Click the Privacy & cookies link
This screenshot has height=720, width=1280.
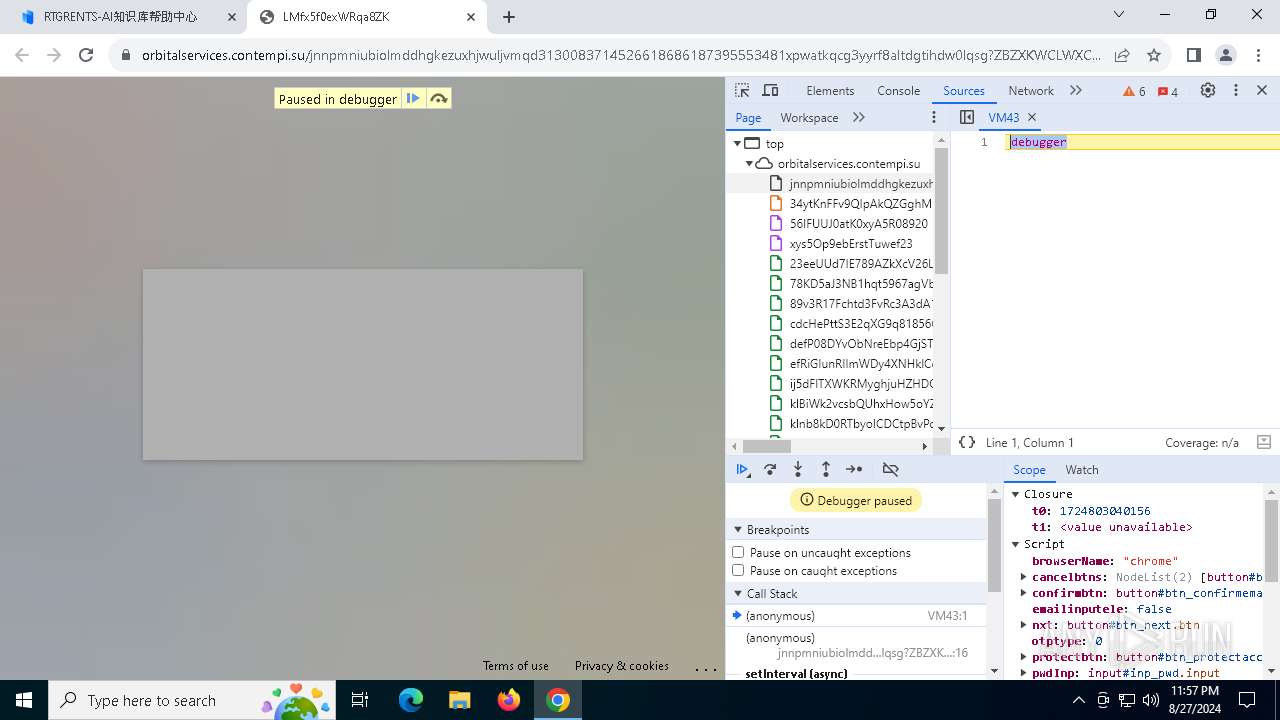coord(622,666)
